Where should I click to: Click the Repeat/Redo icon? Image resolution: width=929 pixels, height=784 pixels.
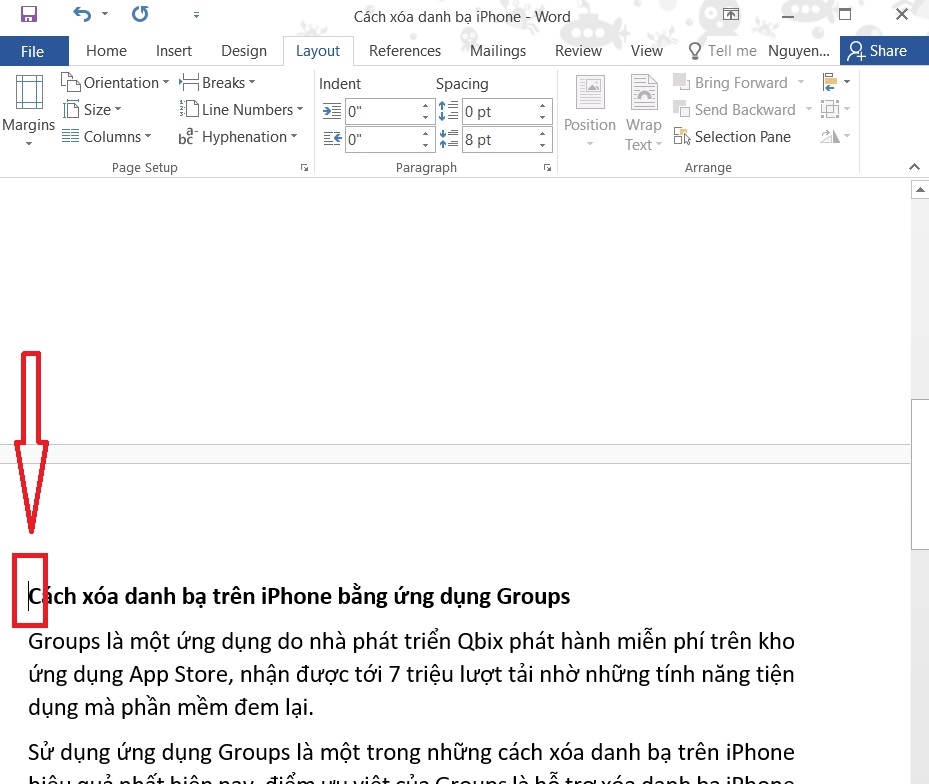click(140, 14)
